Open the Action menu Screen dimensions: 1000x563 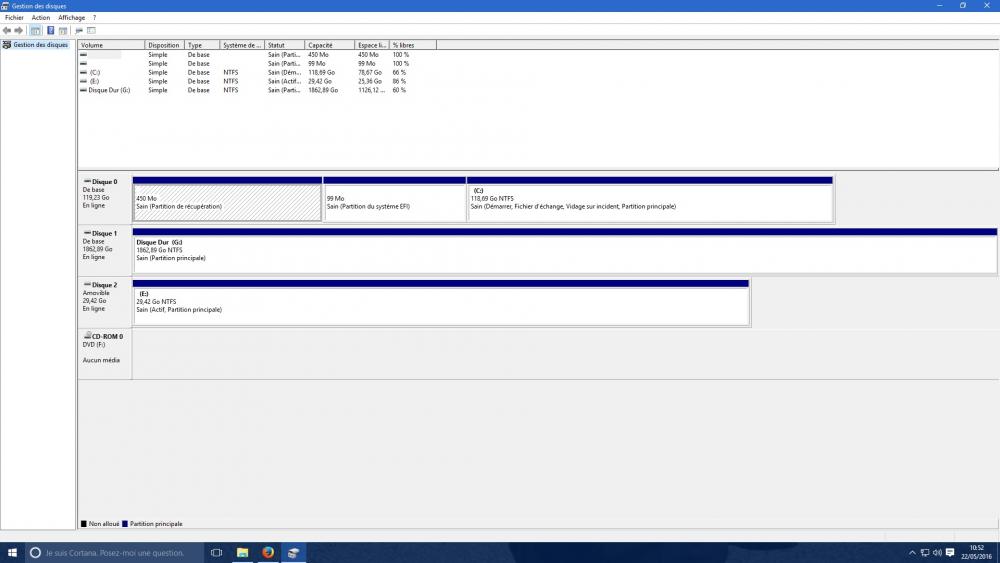point(41,18)
